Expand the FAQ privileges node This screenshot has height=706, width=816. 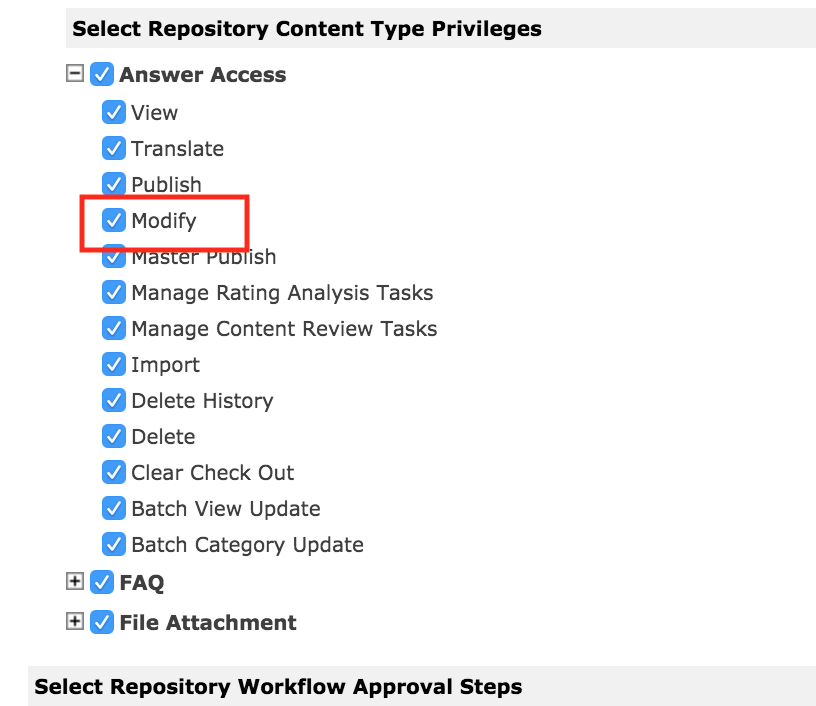[74, 582]
